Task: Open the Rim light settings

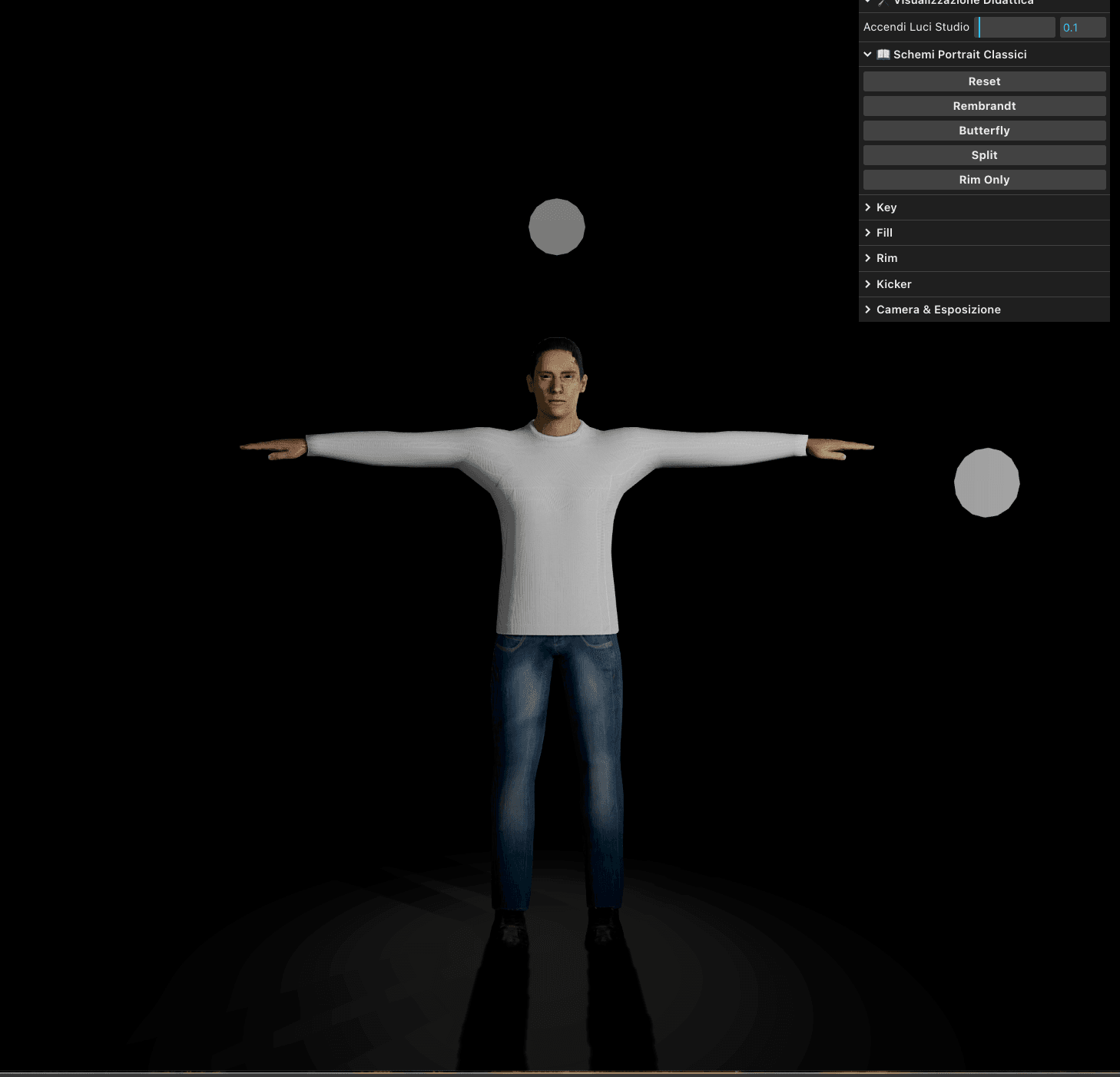Action: (x=886, y=258)
